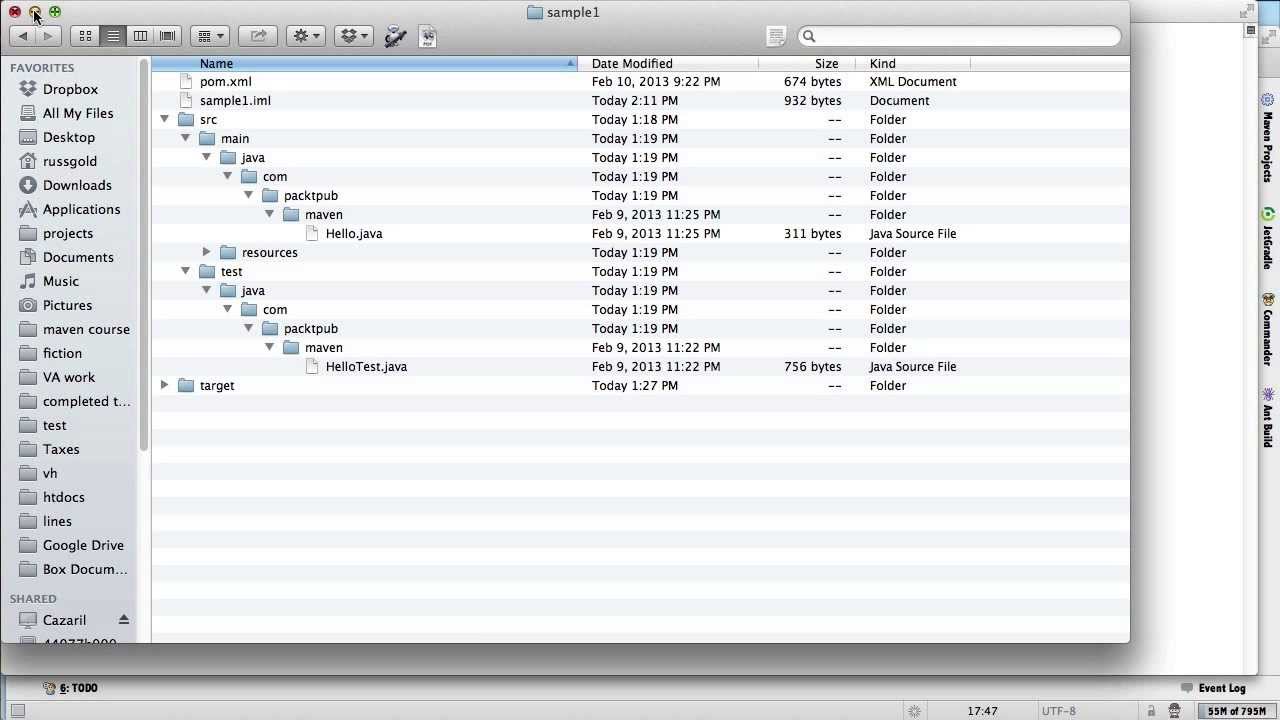Collapse the src folder

pyautogui.click(x=165, y=119)
